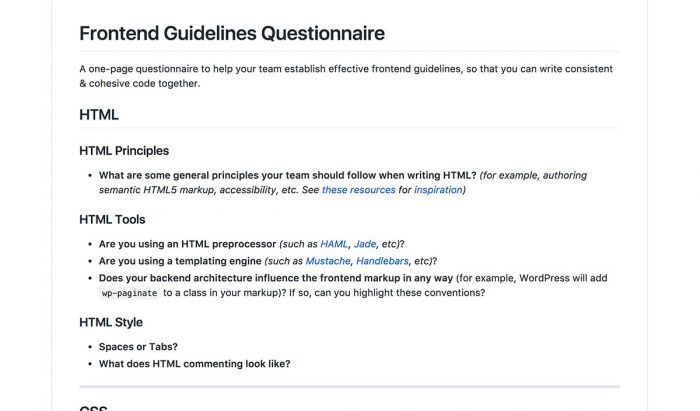Open the "these resources" link
Image resolution: width=700 pixels, height=411 pixels.
pos(358,190)
